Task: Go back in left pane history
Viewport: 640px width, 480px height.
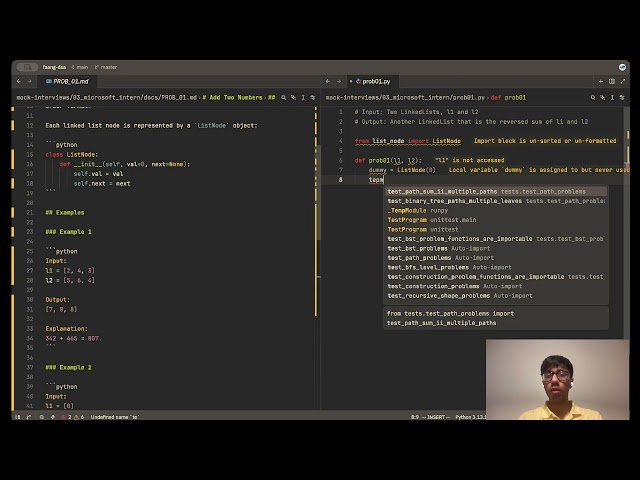Action: tap(19, 81)
